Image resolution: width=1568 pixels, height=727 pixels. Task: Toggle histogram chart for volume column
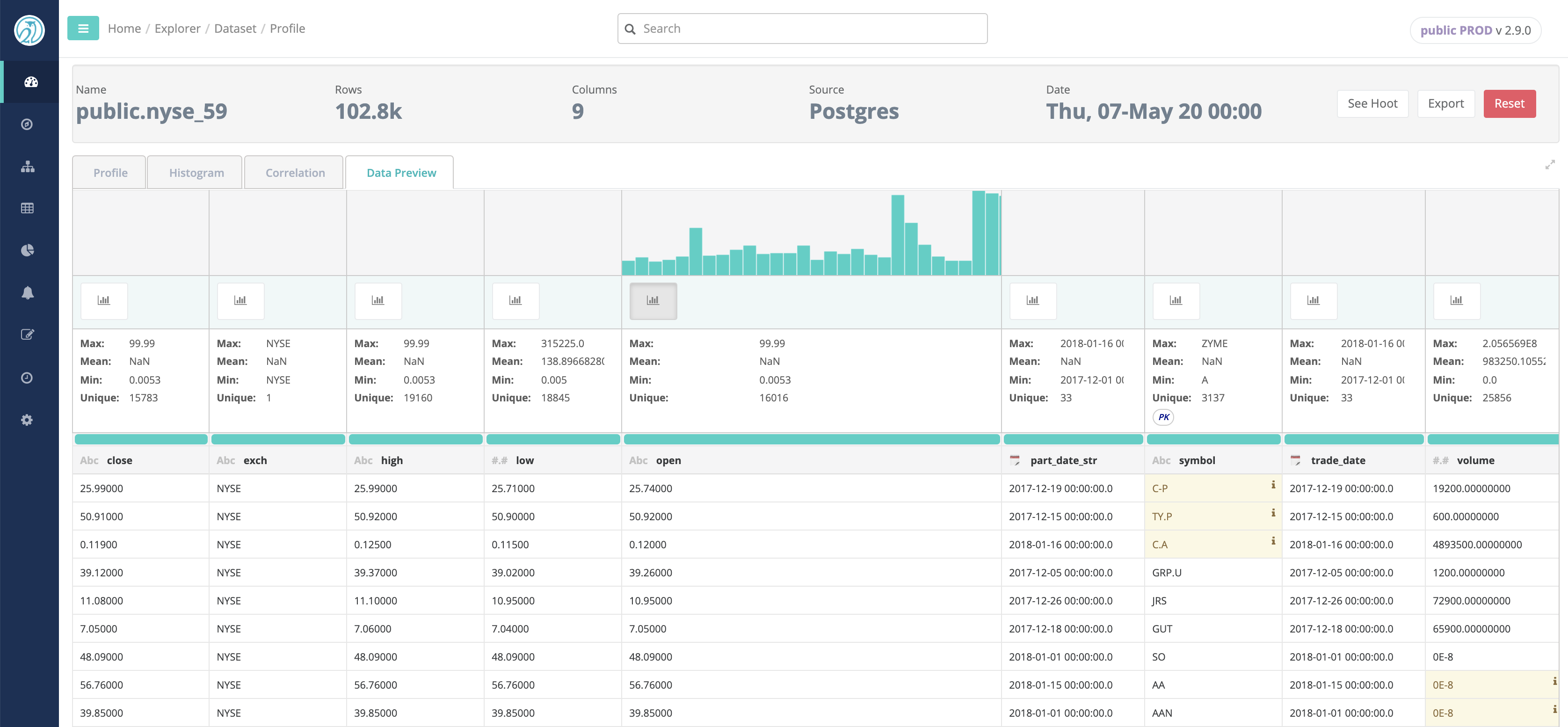click(x=1456, y=300)
